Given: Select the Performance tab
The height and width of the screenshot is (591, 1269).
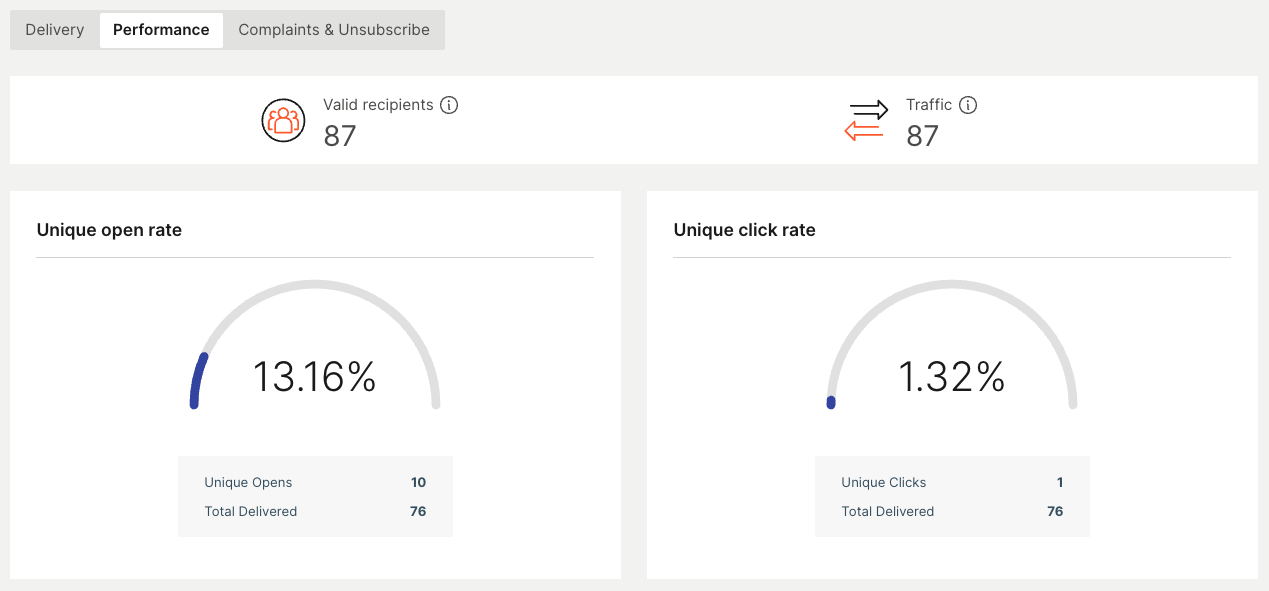Looking at the screenshot, I should coord(161,30).
